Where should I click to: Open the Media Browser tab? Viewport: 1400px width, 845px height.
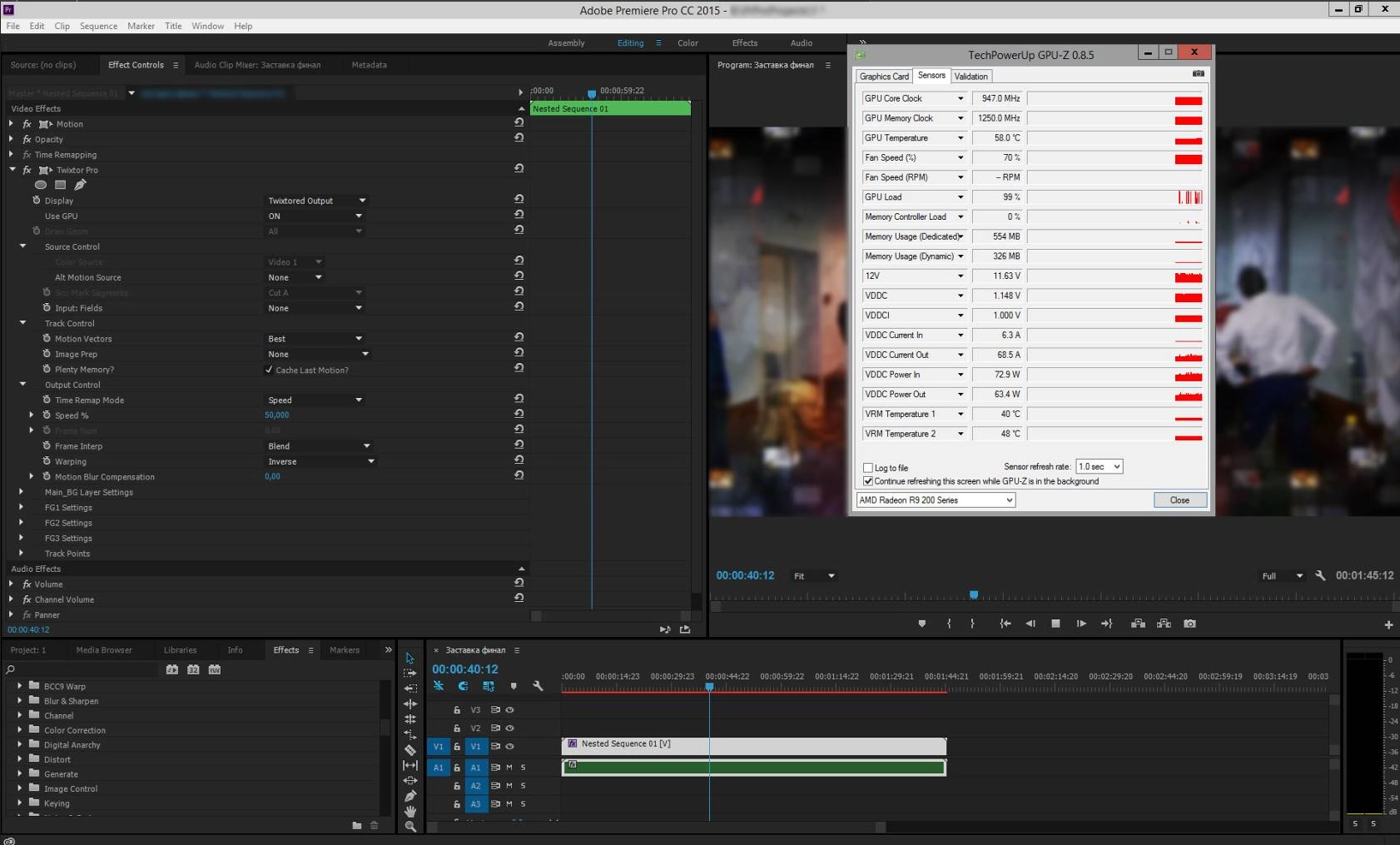[x=104, y=650]
